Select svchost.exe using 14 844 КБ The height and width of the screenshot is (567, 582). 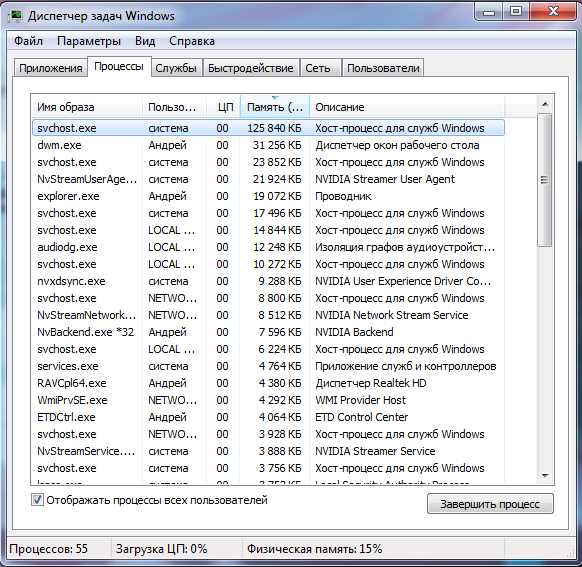268,230
